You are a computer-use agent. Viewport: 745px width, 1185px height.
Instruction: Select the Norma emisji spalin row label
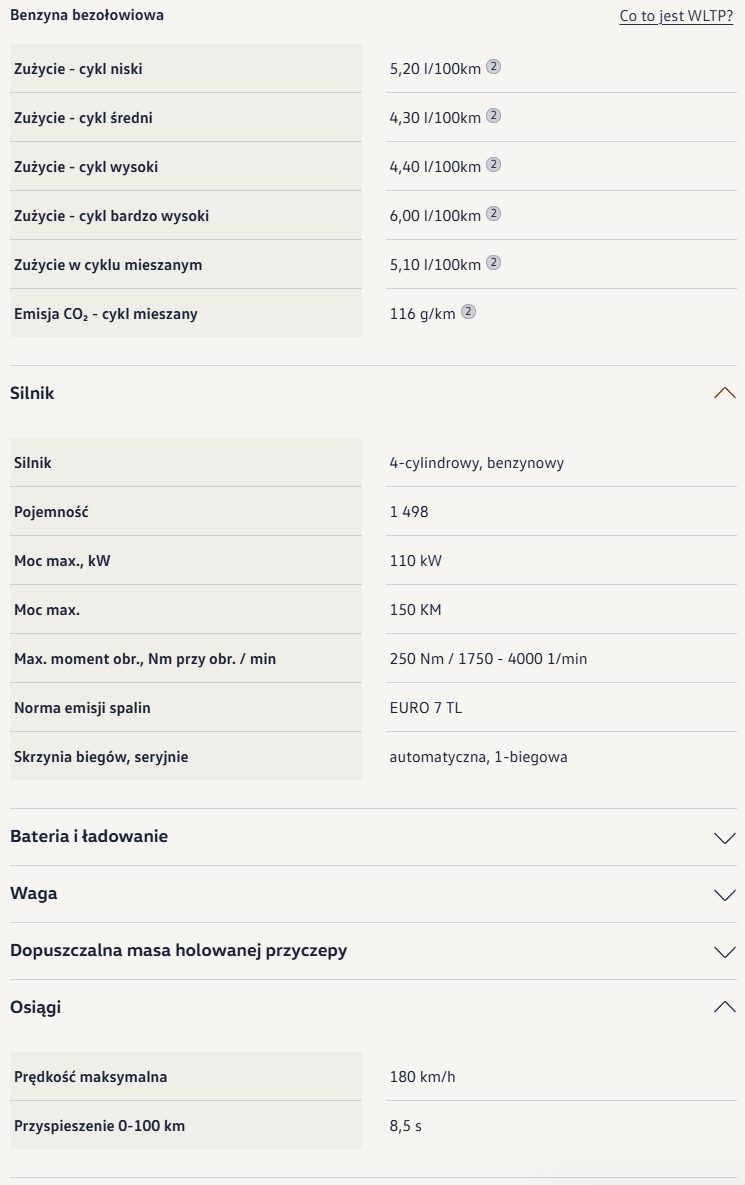82,707
